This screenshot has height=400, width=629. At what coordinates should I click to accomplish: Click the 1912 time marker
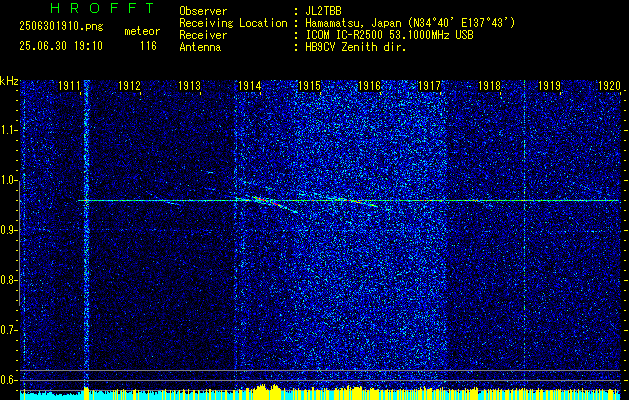[129, 85]
